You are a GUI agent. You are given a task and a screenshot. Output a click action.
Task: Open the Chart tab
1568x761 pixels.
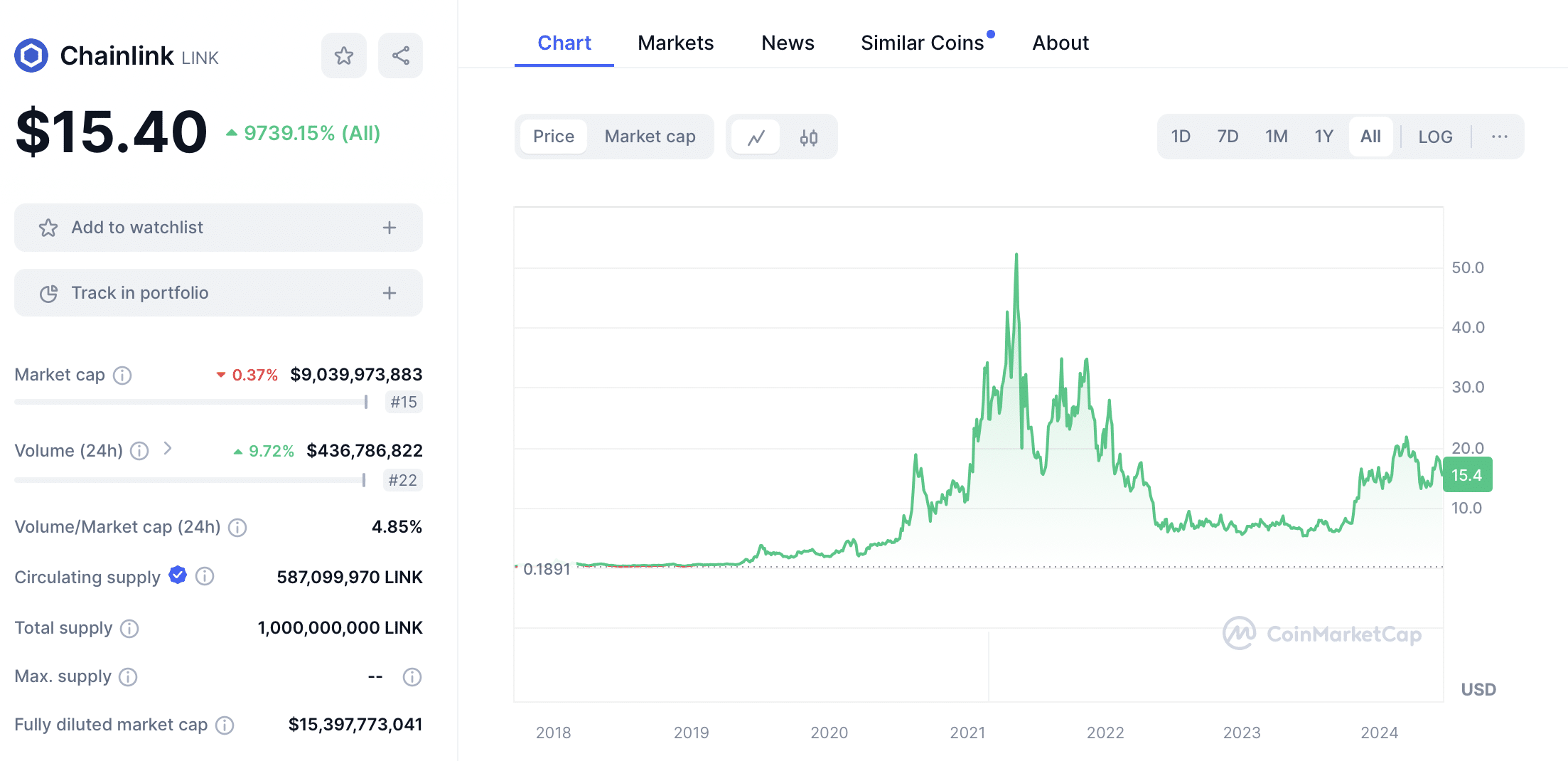tap(564, 43)
